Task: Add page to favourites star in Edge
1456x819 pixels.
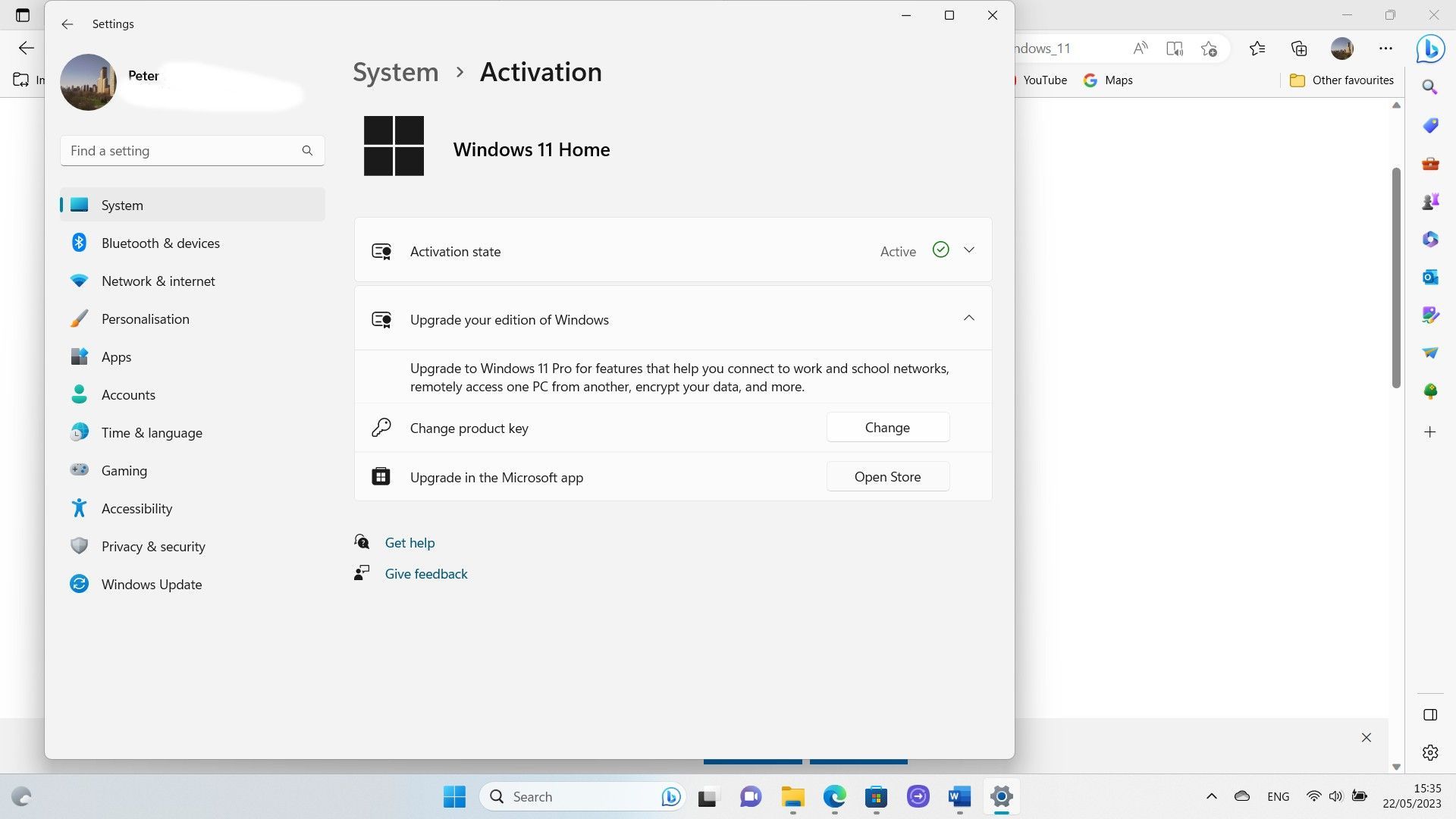Action: 1209,49
